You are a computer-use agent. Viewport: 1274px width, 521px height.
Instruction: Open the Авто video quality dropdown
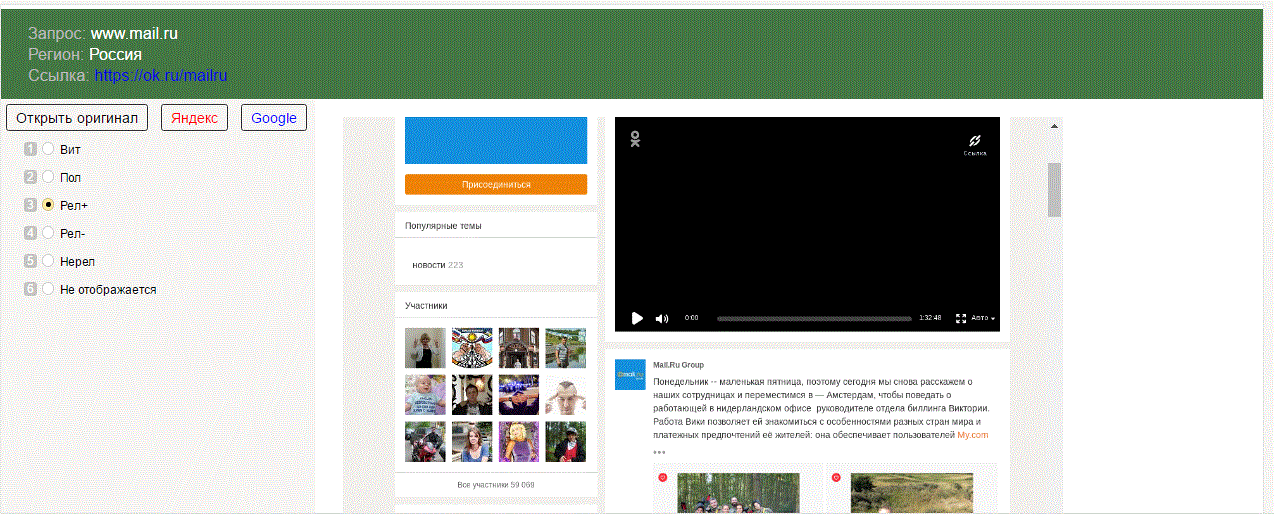click(x=983, y=318)
